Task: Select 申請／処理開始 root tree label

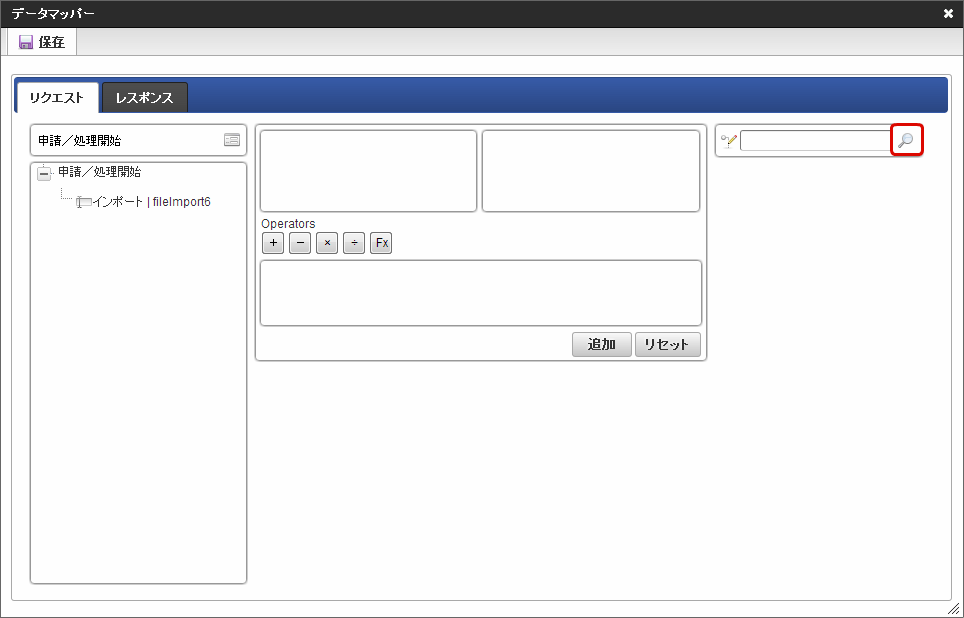Action: pos(100,172)
